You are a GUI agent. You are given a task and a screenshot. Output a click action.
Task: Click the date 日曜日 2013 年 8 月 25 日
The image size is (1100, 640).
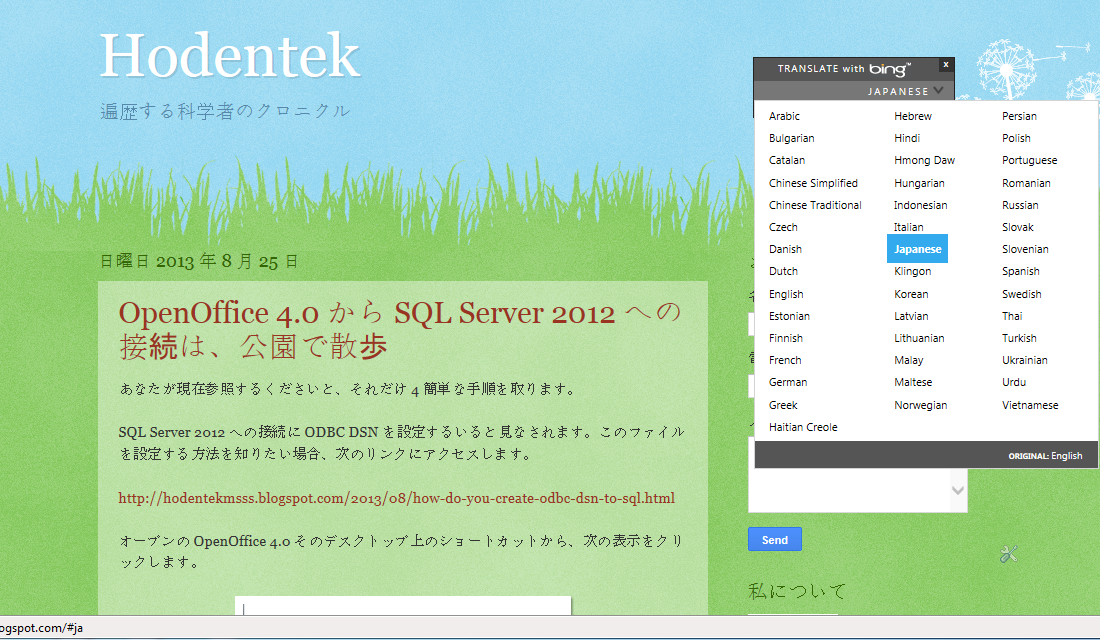[199, 262]
